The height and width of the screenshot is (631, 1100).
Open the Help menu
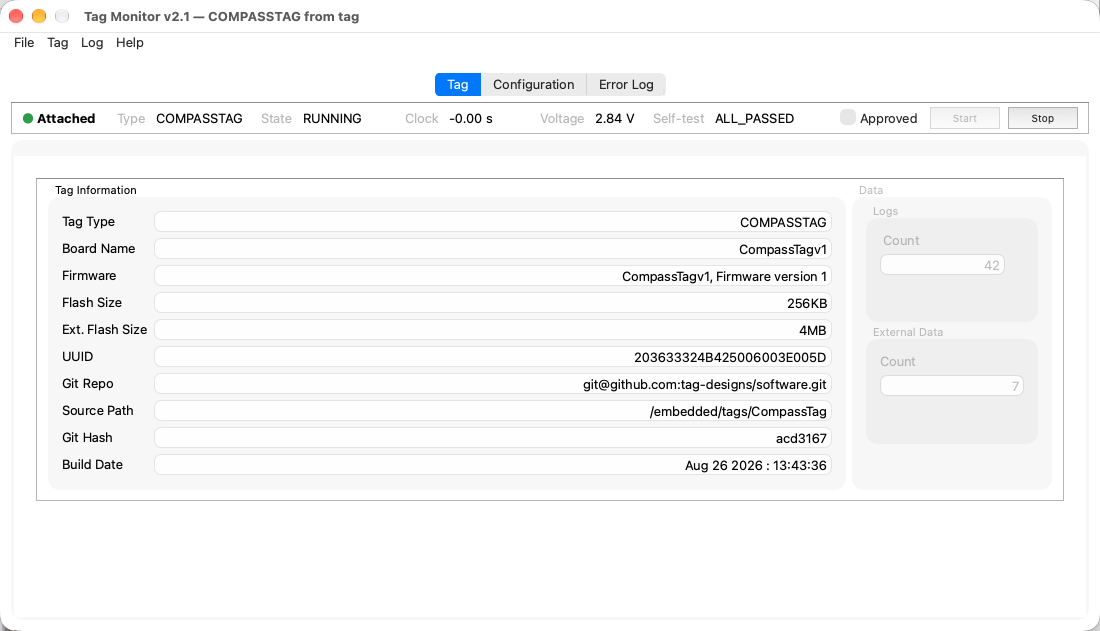[130, 43]
